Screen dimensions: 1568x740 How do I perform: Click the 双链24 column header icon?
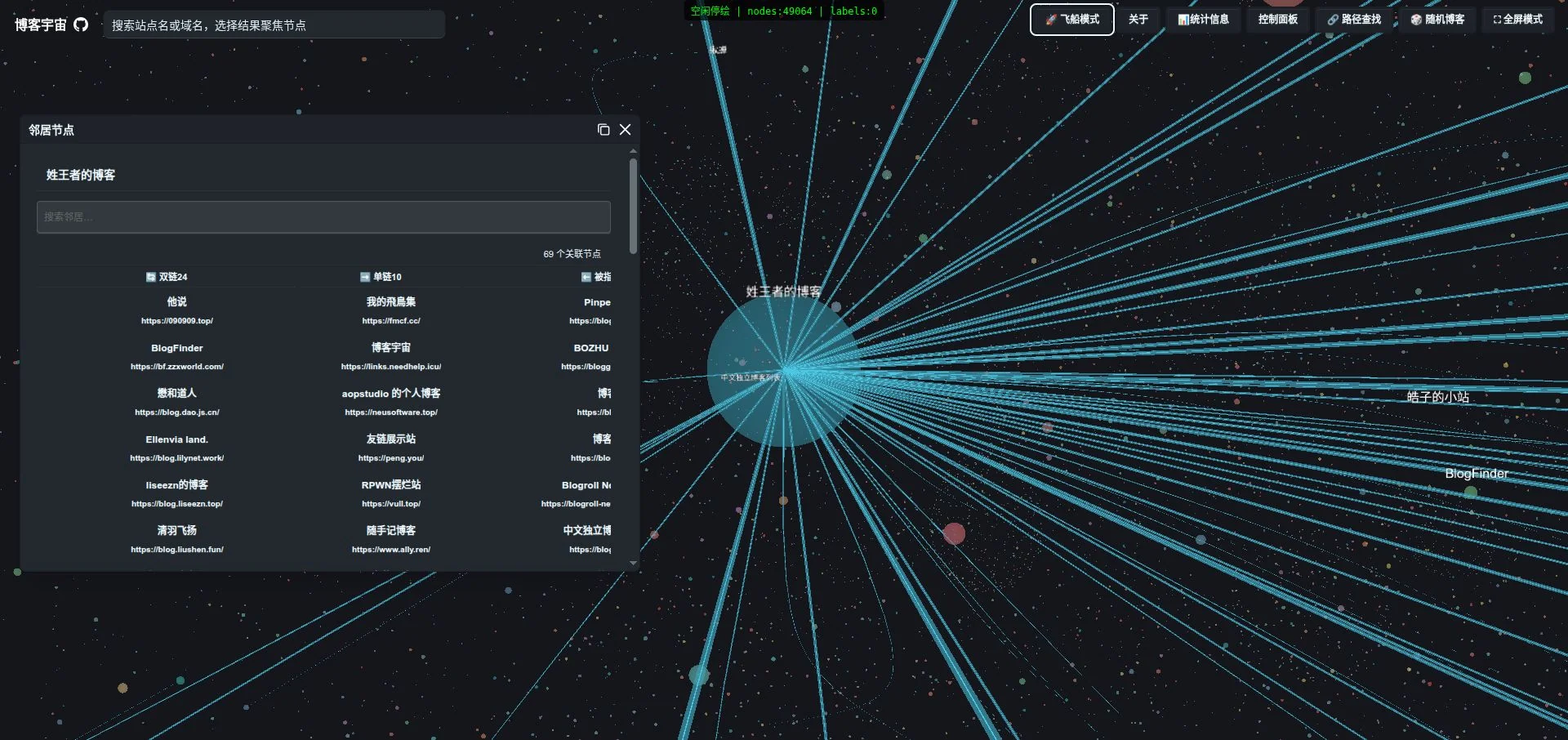point(151,277)
